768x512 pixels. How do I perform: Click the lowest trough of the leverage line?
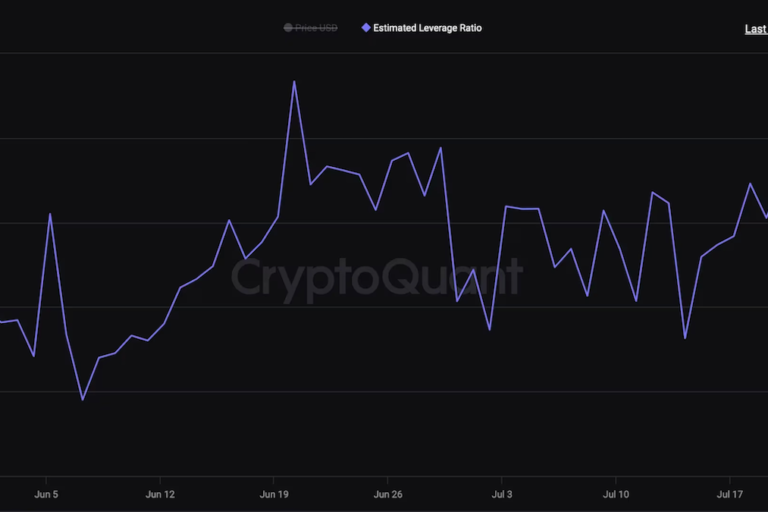pos(82,399)
